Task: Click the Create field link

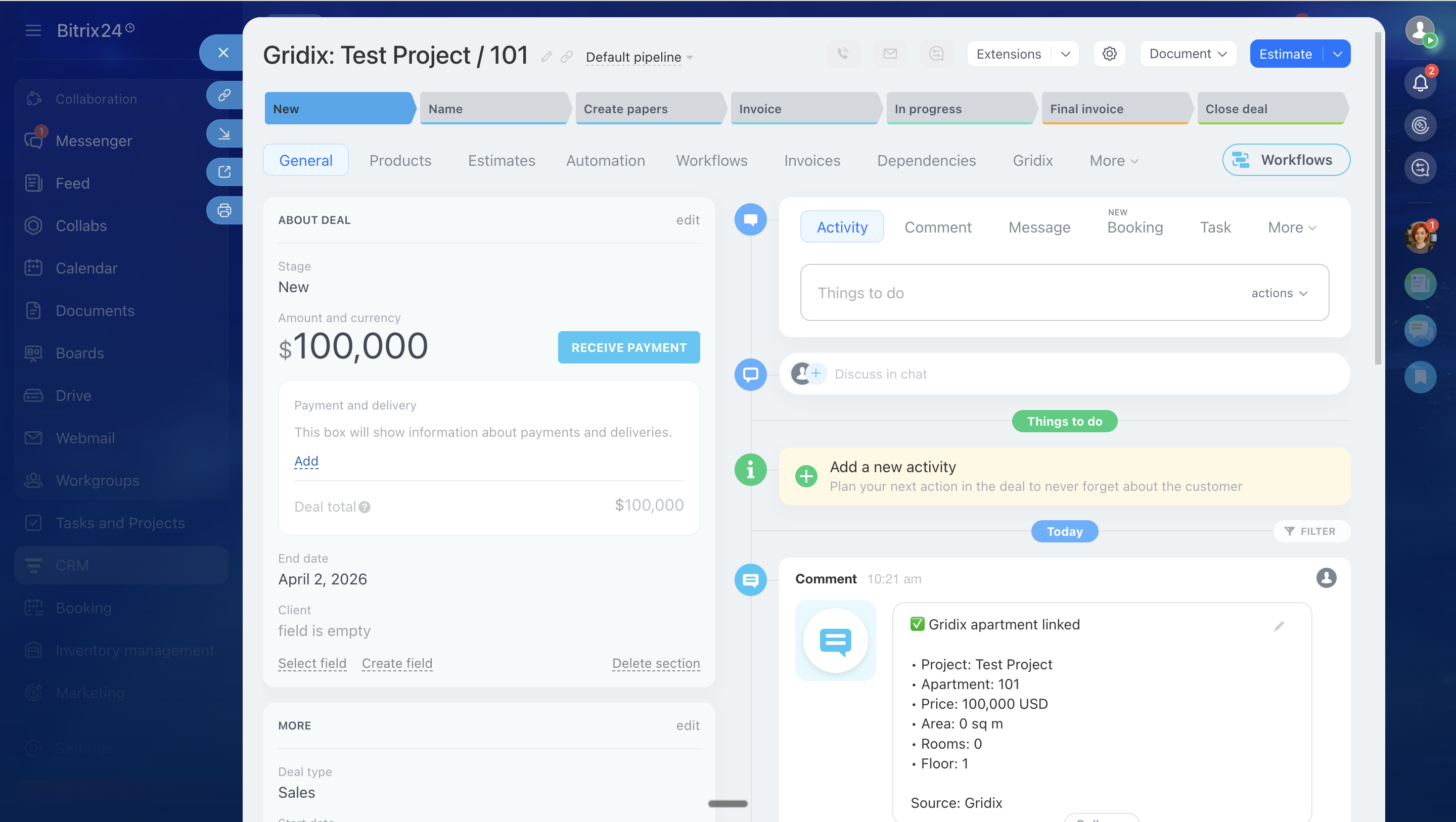Action: tap(397, 663)
